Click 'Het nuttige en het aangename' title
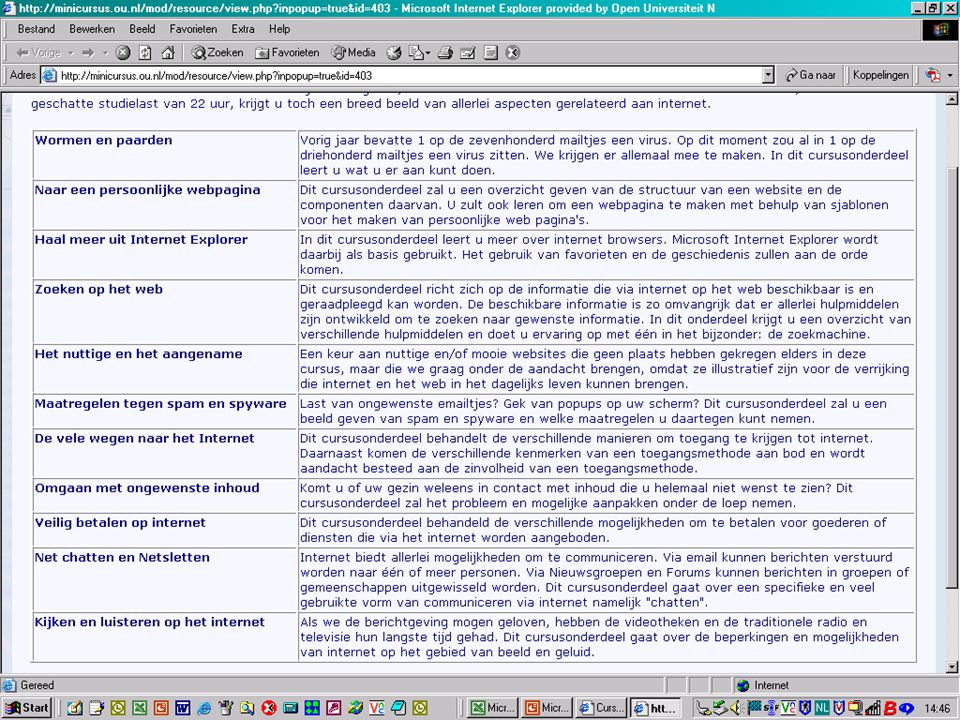 pyautogui.click(x=138, y=354)
